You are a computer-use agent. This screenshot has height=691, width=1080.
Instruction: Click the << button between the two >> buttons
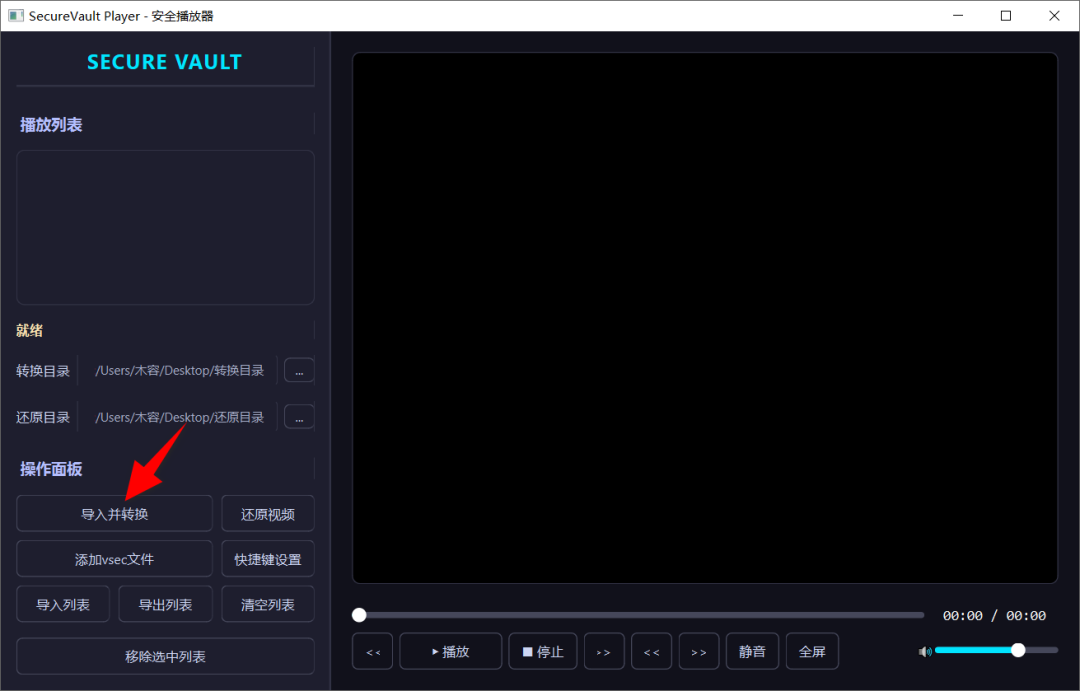pos(652,651)
